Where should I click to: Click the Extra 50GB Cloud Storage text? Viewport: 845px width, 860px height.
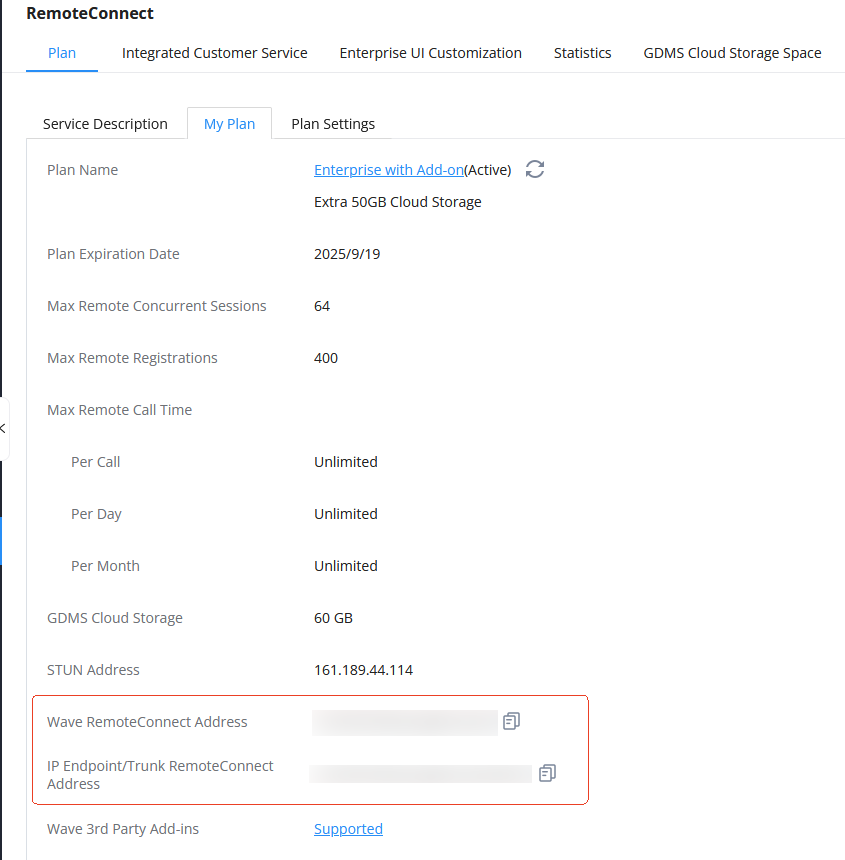click(x=398, y=202)
